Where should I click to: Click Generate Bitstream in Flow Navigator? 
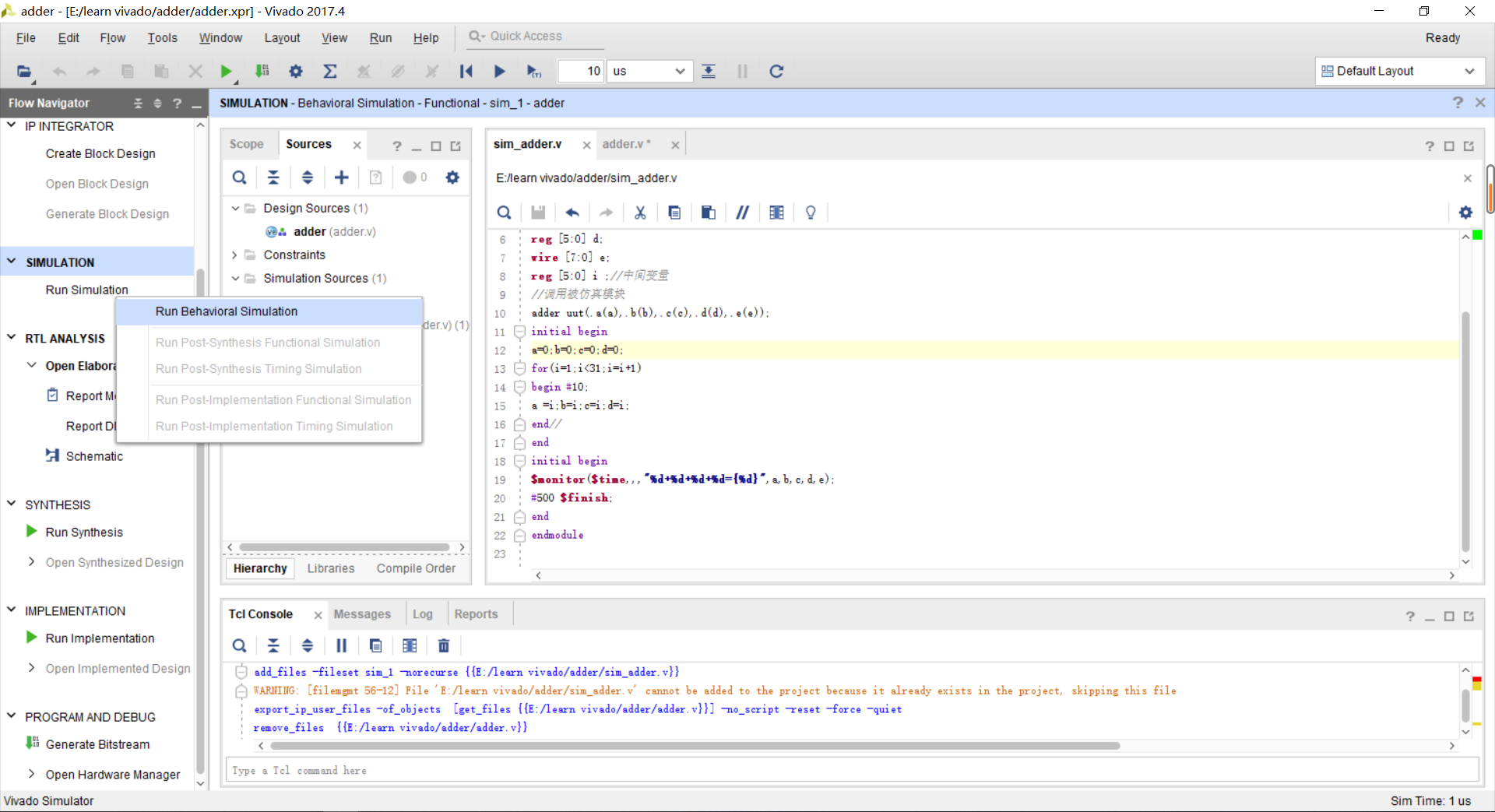coord(97,744)
